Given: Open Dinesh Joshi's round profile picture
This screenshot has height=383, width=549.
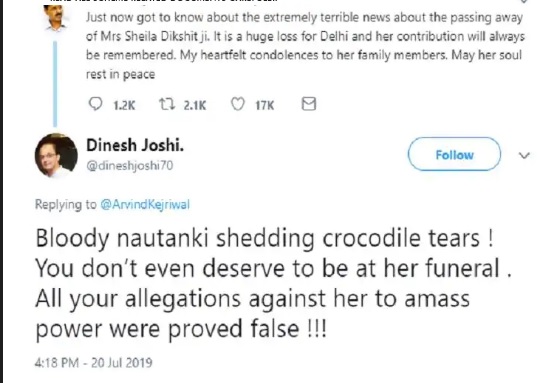Looking at the screenshot, I should (56, 155).
